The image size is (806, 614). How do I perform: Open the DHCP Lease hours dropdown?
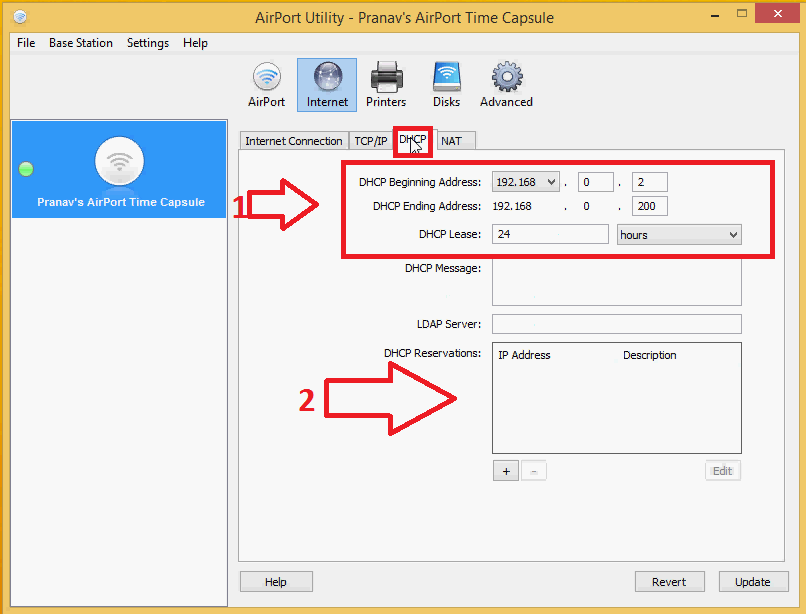(679, 234)
